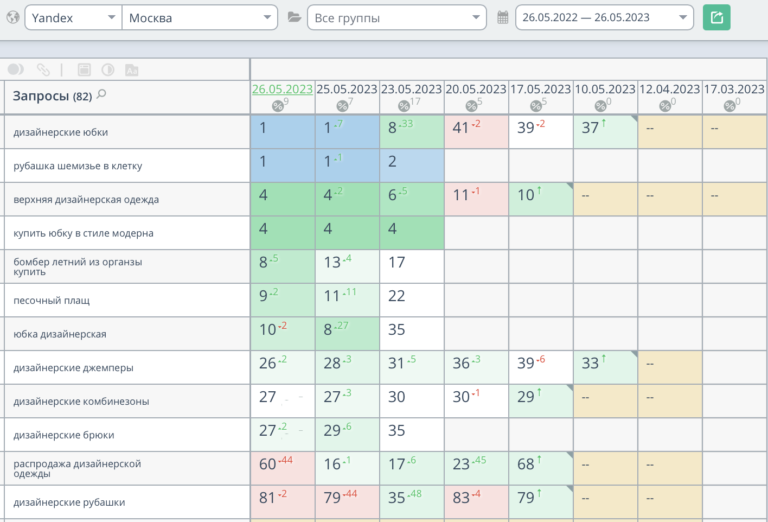
Task: Click the calendar icon beside the date range
Action: coord(503,18)
